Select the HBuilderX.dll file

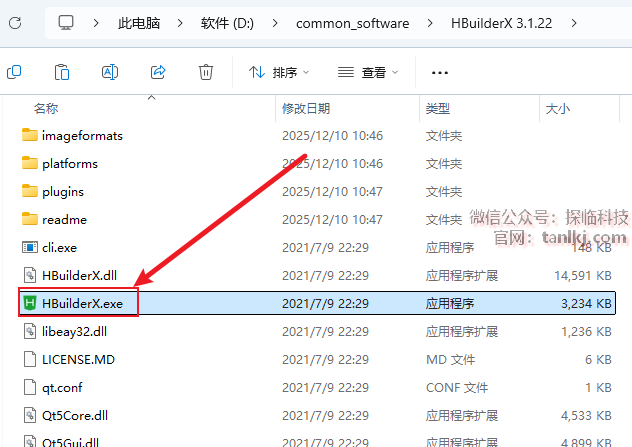click(x=79, y=276)
